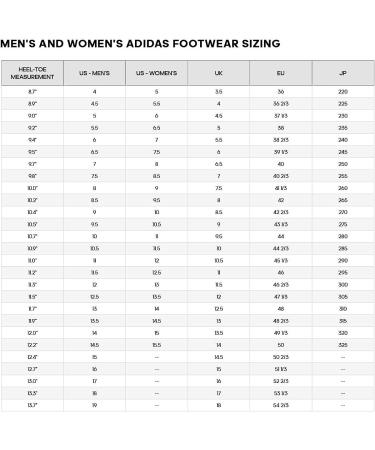Select the JP 220 cell
375x450 pixels.
click(343, 92)
